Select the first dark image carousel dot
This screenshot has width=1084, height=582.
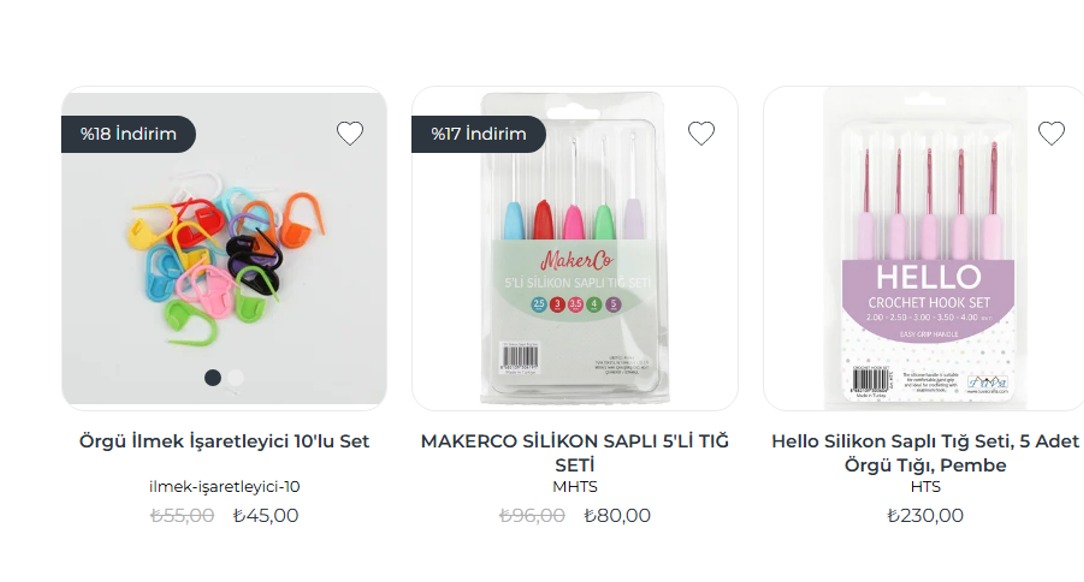pos(213,377)
